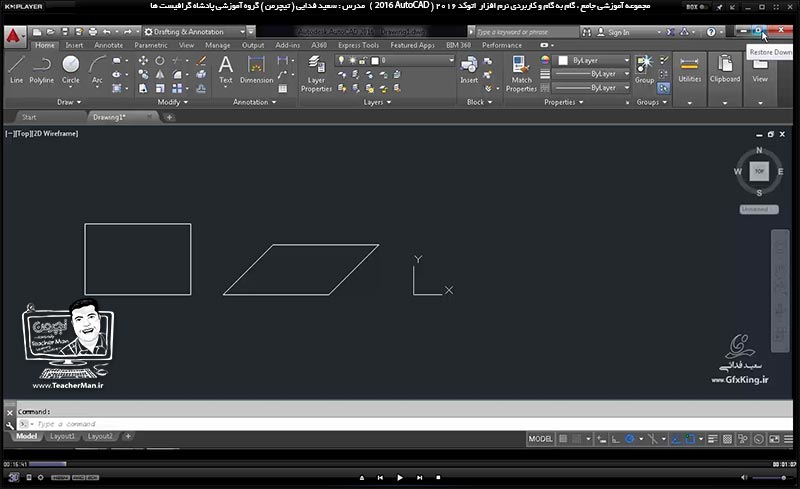Viewport: 800px width, 489px height.
Task: Expand the Annotation panel
Action: pos(255,102)
